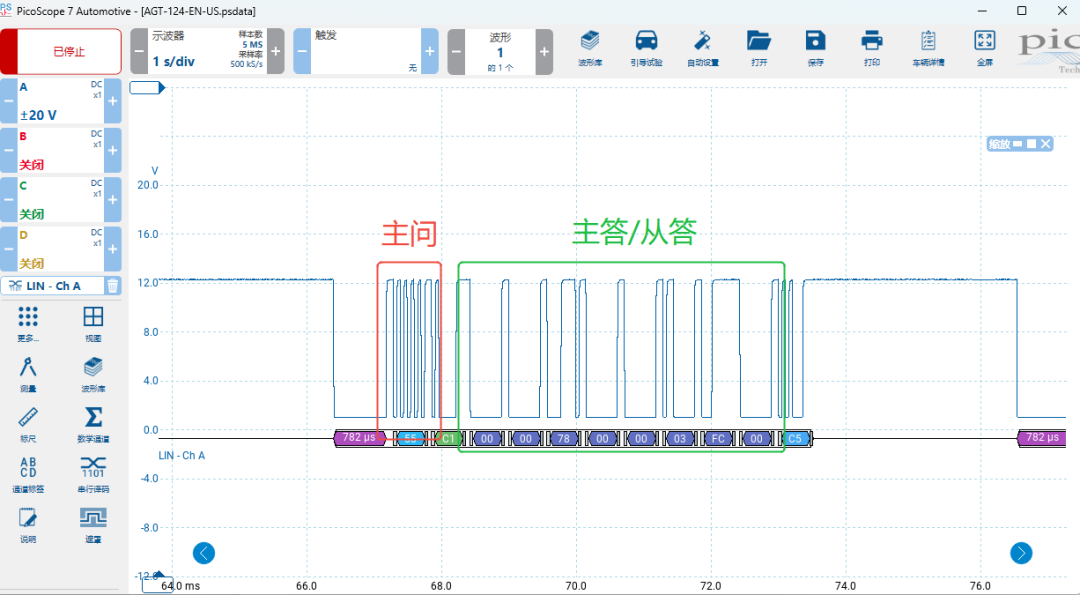Delete LIN - Ch A decoder trash icon

pos(113,286)
